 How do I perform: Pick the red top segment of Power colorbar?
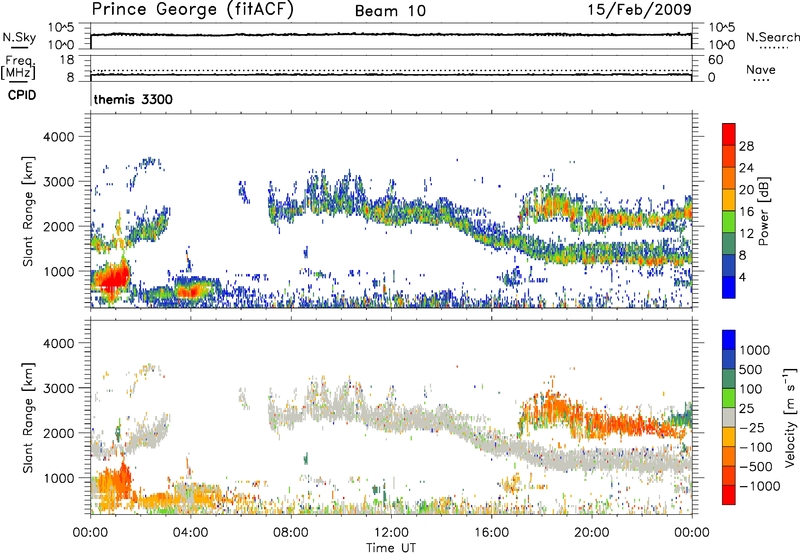pyautogui.click(x=729, y=134)
